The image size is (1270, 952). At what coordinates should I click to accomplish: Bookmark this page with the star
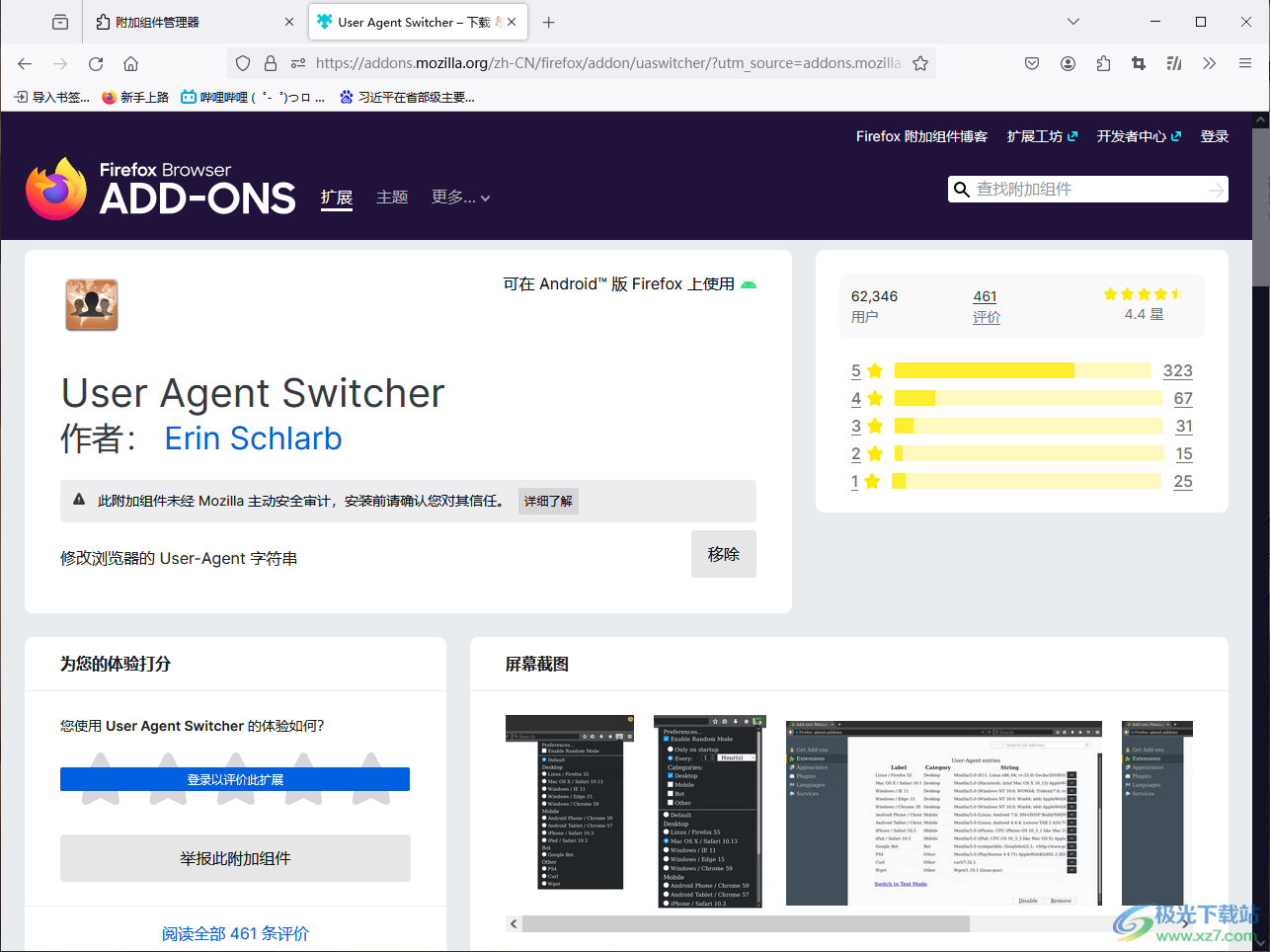(x=920, y=63)
